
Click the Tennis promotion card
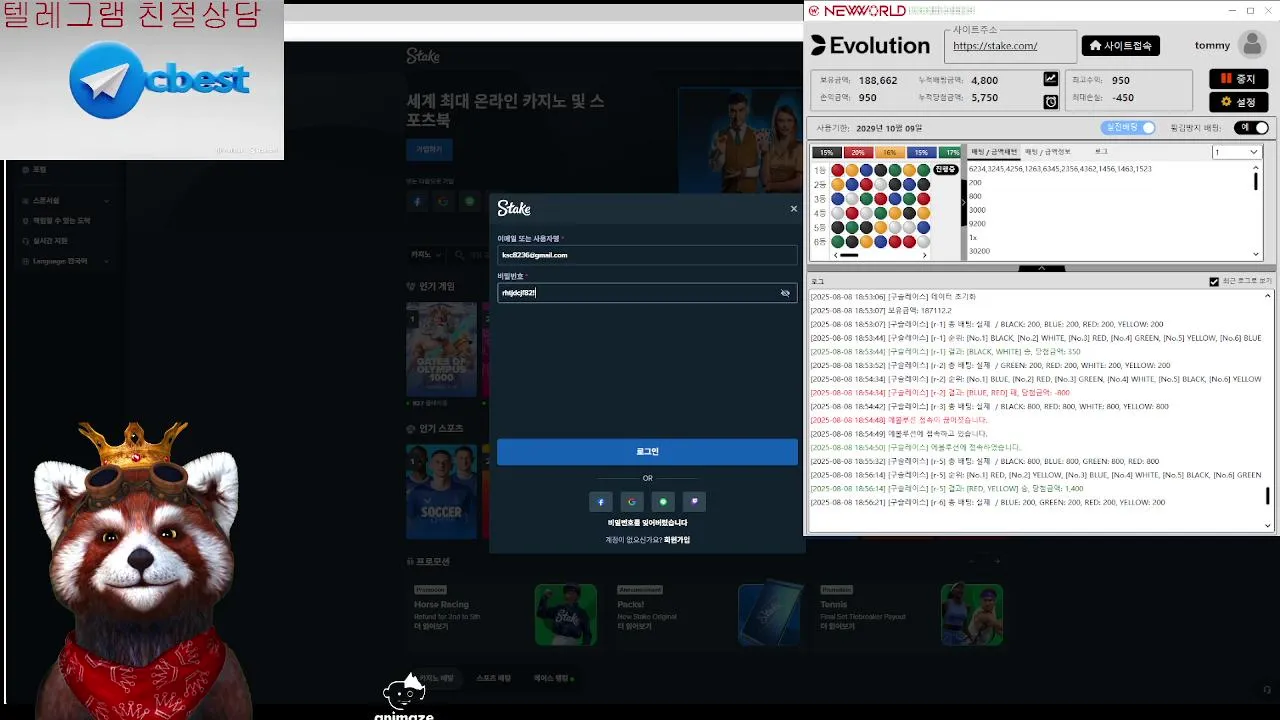(x=911, y=613)
